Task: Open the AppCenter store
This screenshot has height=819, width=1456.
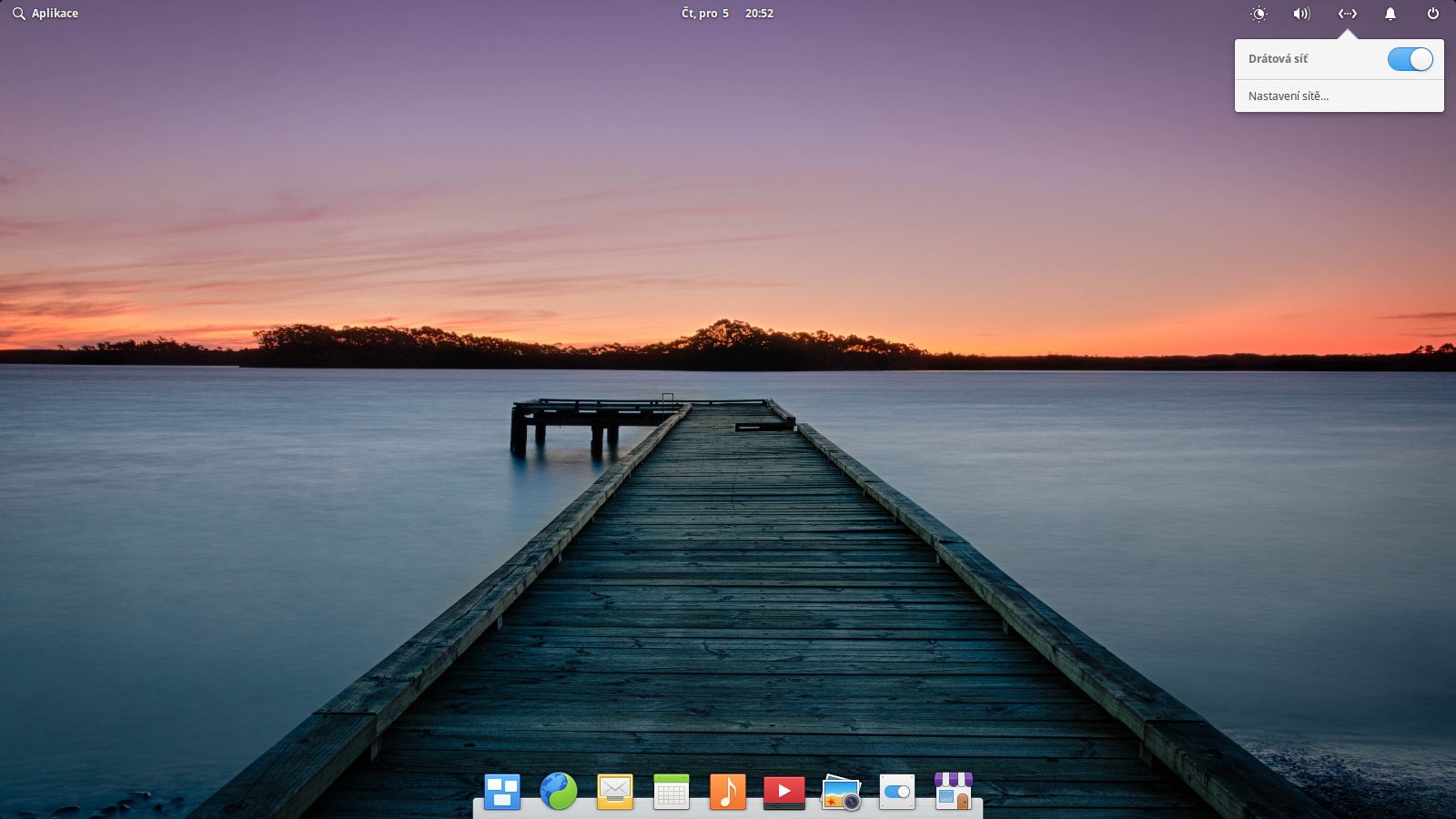Action: [x=953, y=791]
